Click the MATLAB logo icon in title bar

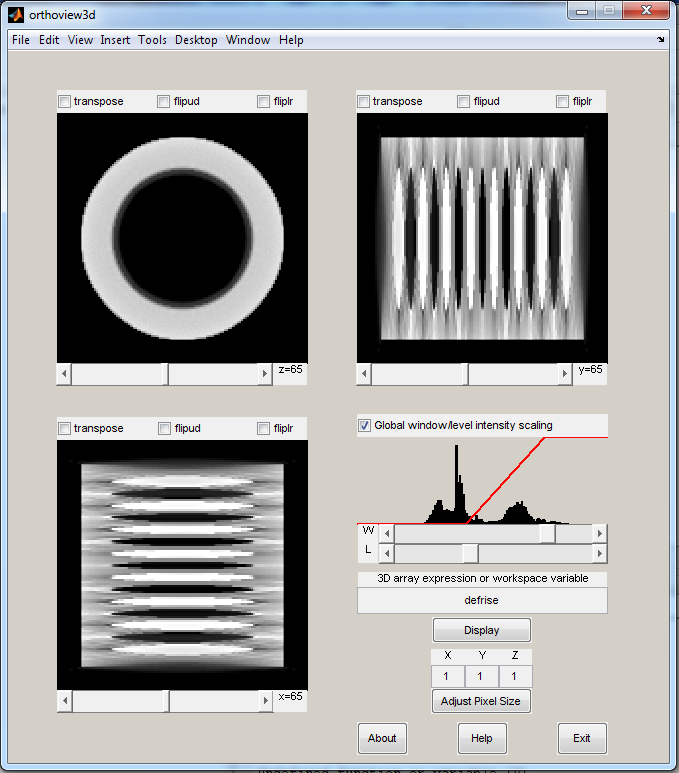16,15
